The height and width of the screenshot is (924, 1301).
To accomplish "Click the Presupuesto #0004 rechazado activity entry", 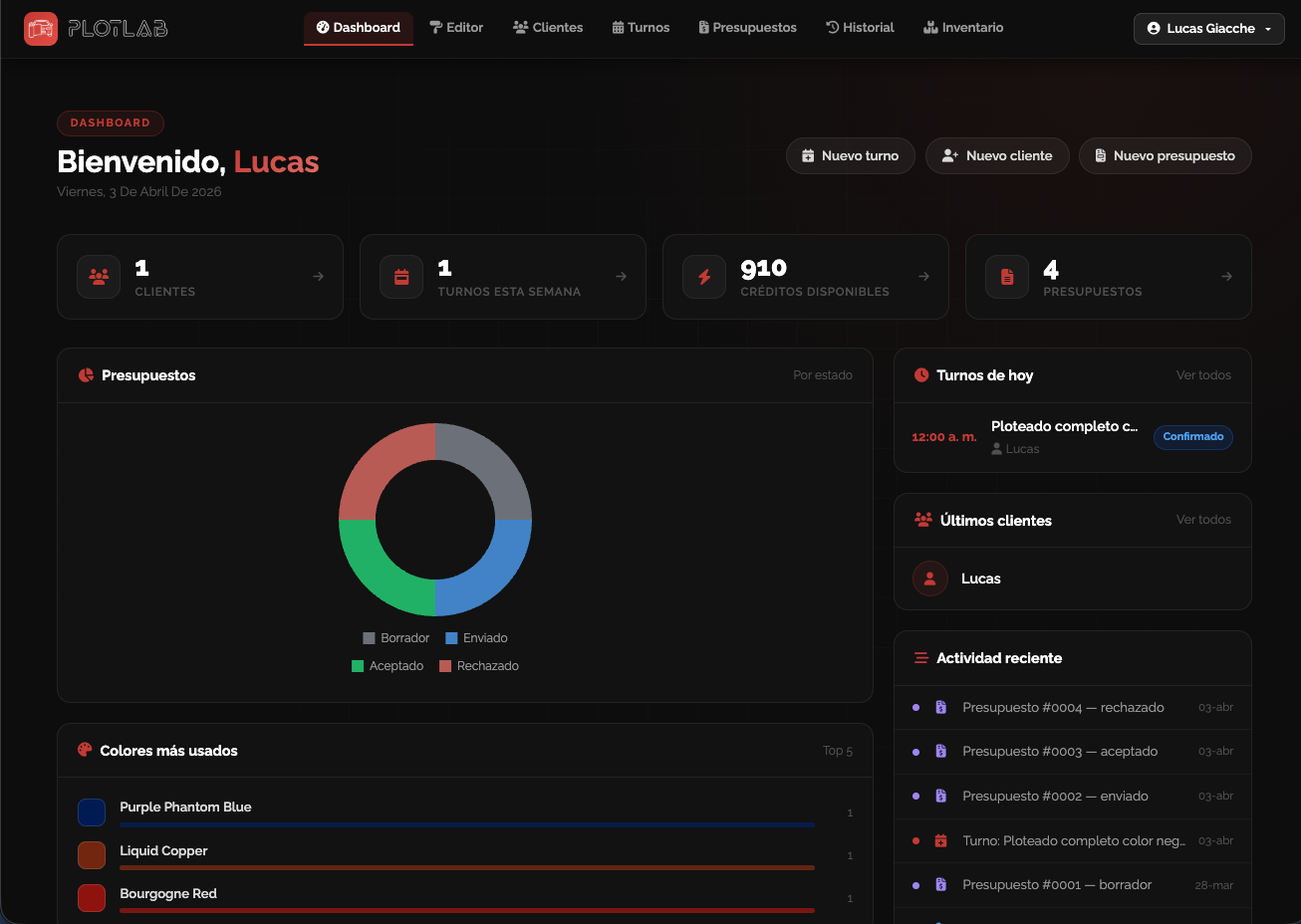I will (1062, 707).
